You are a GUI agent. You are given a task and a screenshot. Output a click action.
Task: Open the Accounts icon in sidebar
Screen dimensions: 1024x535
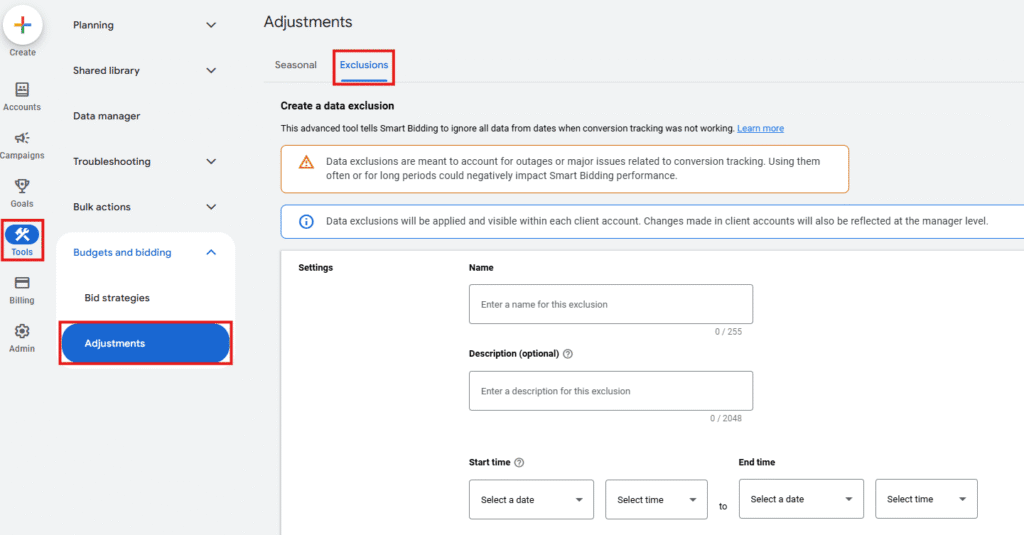22,90
